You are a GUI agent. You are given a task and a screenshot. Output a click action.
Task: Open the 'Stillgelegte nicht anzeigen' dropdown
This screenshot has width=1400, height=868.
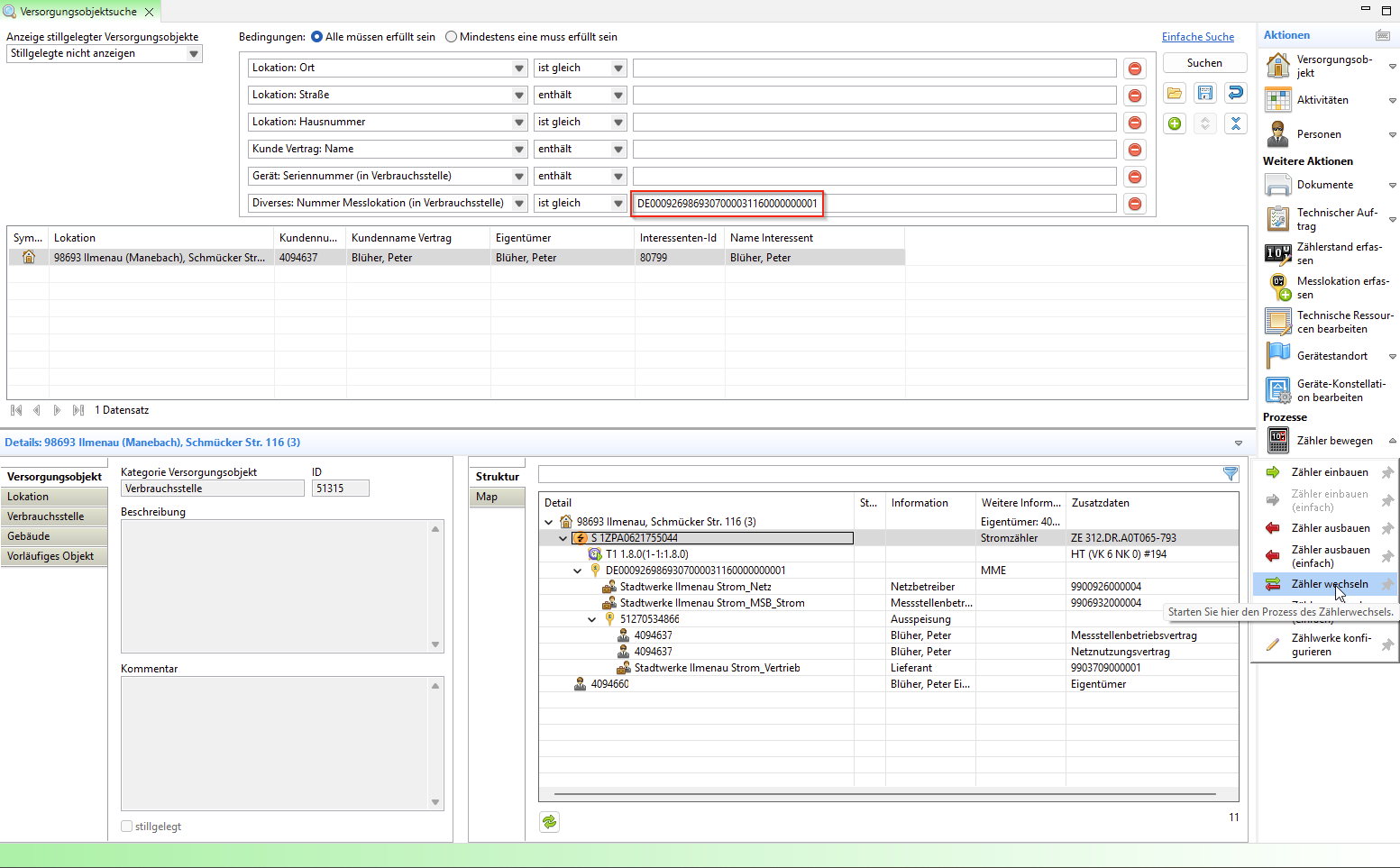tap(193, 54)
